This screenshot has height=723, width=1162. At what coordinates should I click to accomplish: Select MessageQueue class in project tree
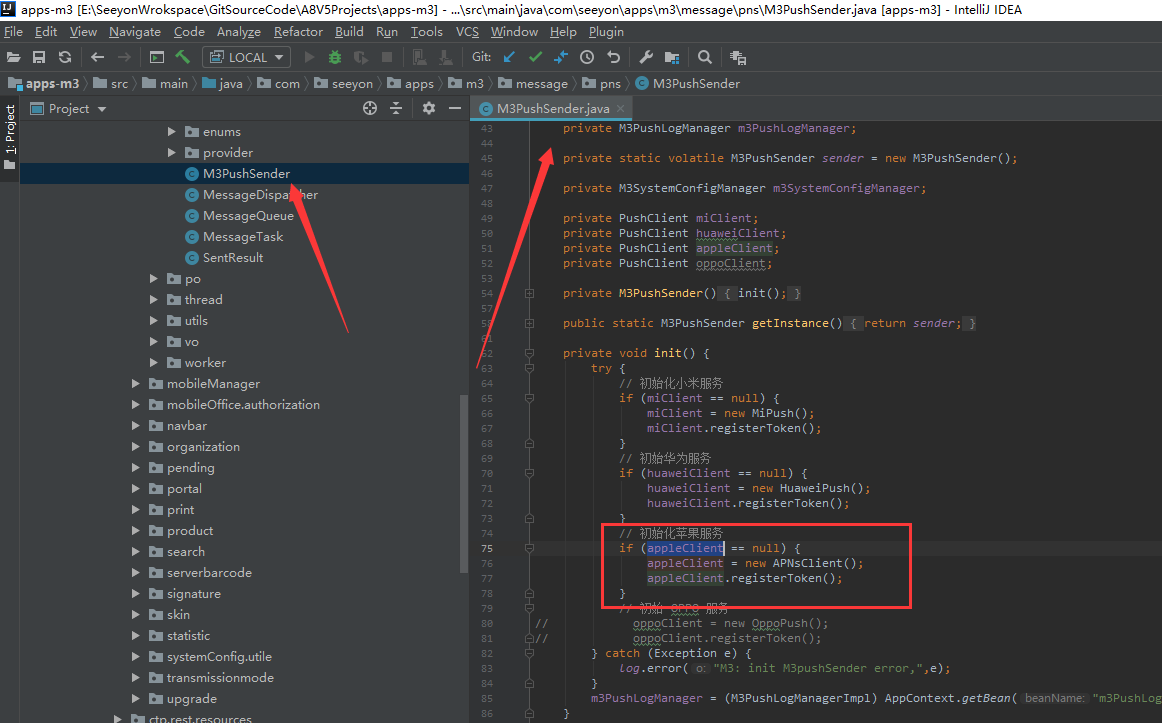pos(248,215)
